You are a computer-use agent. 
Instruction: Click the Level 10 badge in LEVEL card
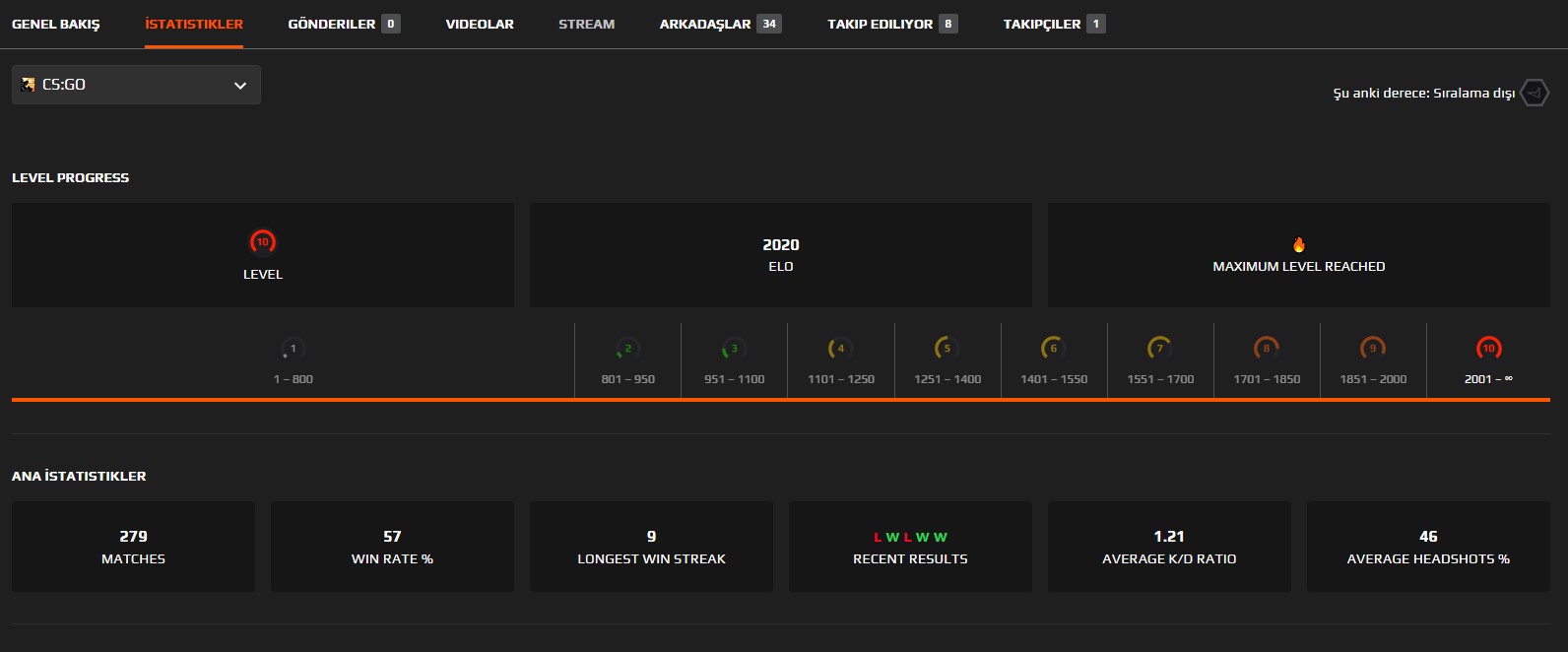point(262,242)
